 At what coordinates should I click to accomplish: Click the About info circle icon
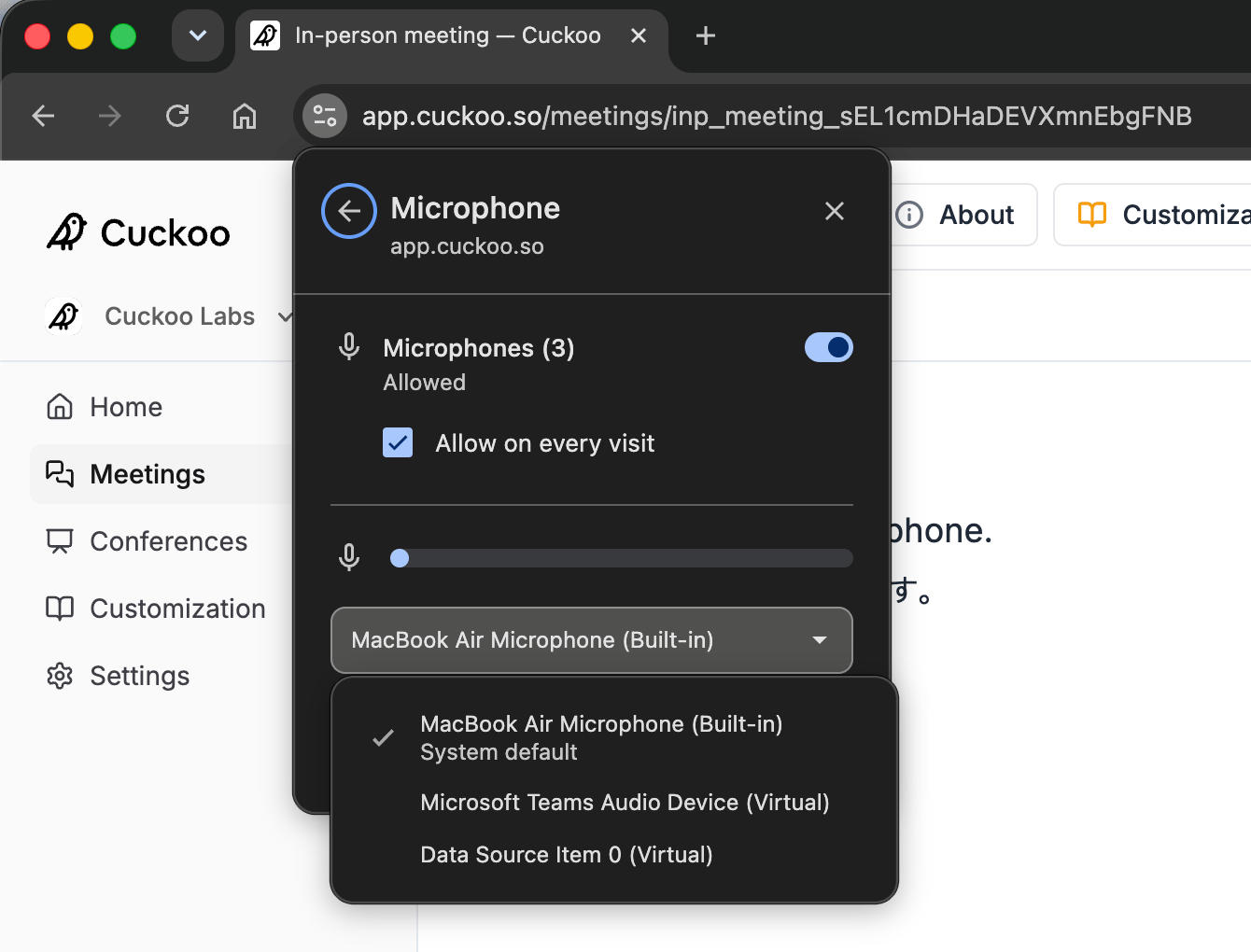pos(909,215)
